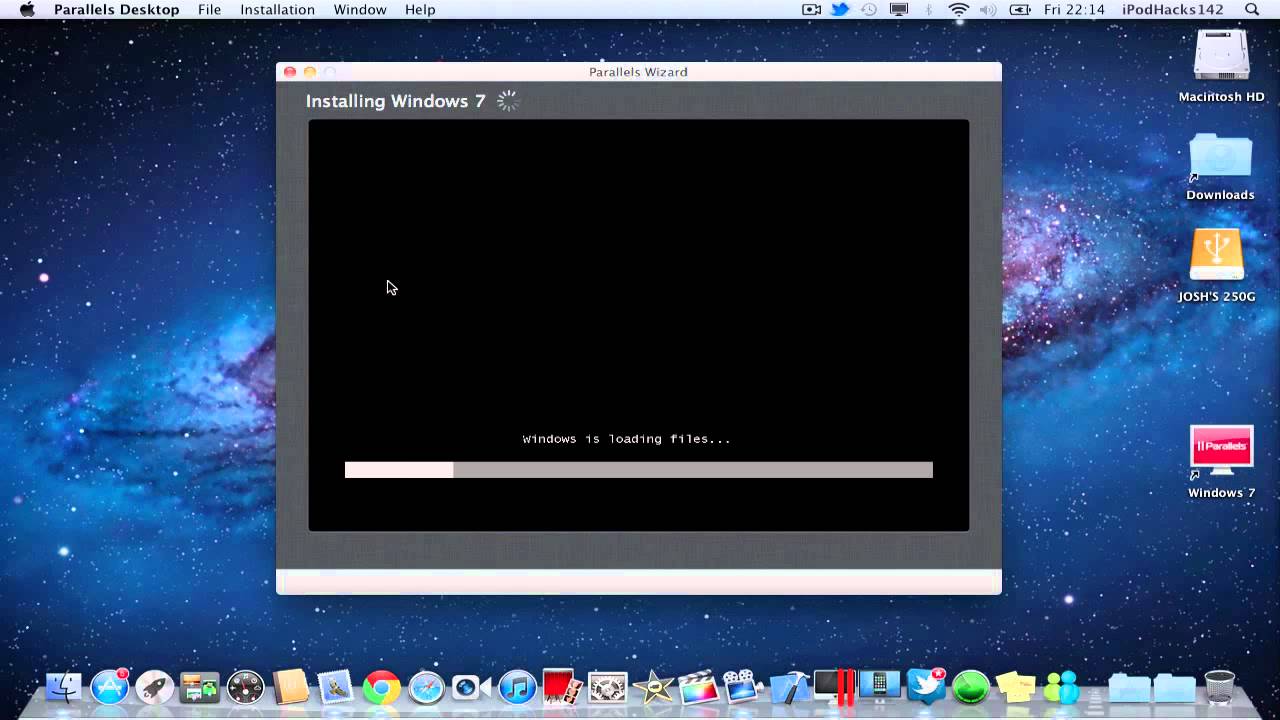Open the Window menu

(360, 10)
